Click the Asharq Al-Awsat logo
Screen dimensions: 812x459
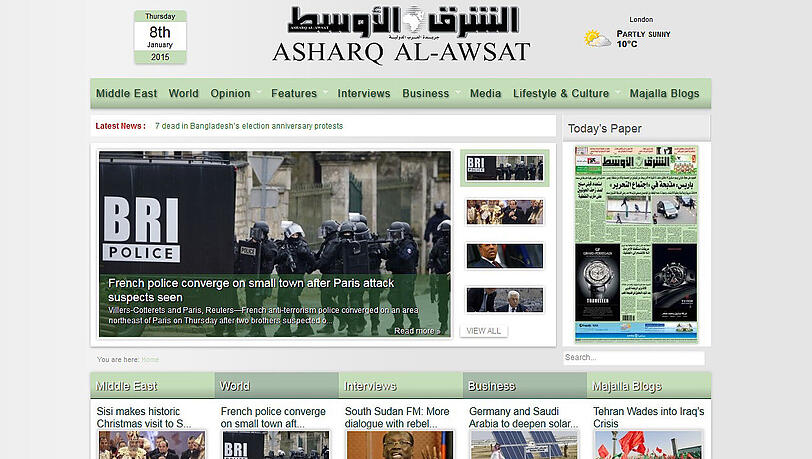tap(402, 35)
